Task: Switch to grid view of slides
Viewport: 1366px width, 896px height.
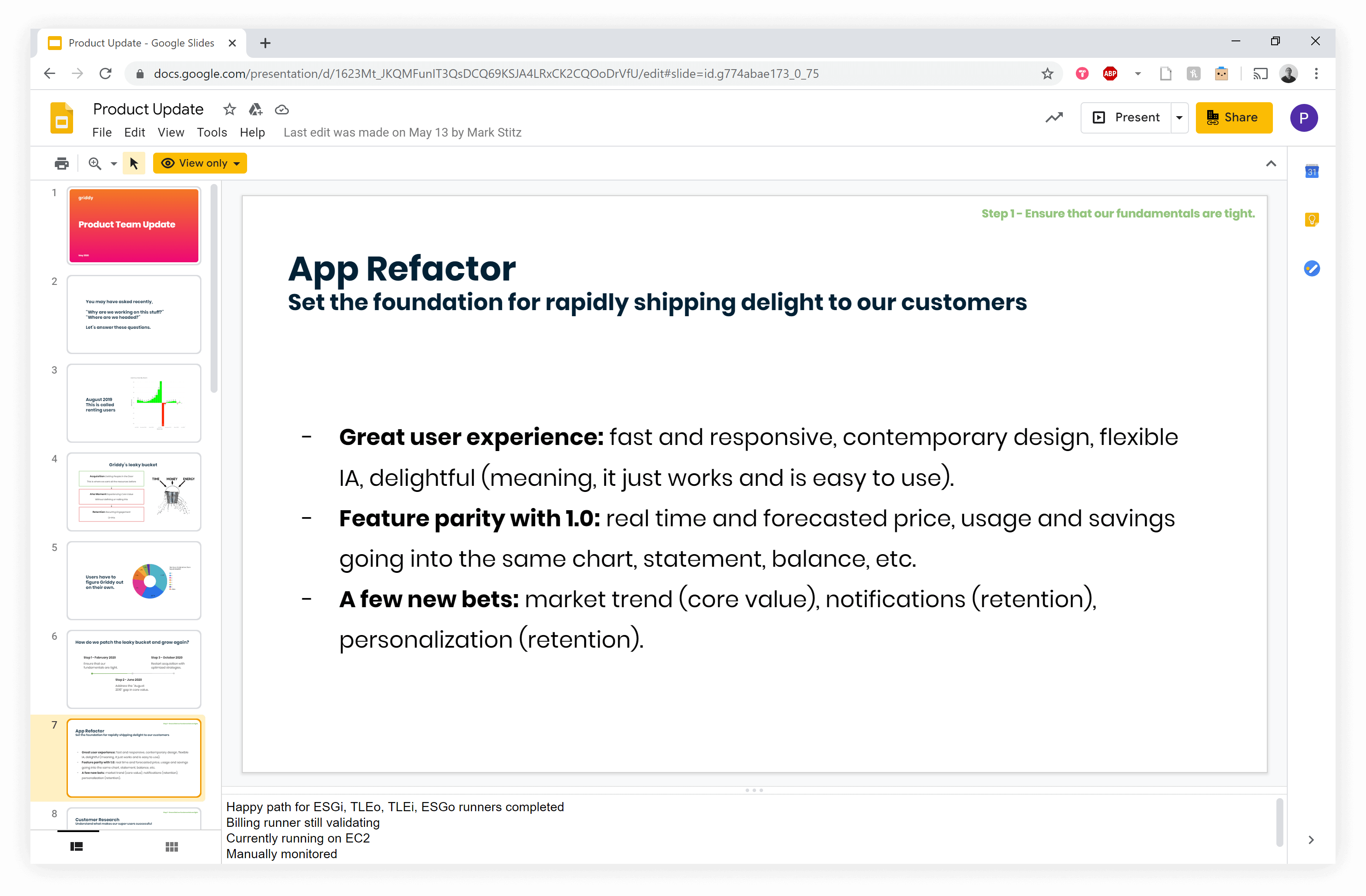Action: pyautogui.click(x=171, y=846)
